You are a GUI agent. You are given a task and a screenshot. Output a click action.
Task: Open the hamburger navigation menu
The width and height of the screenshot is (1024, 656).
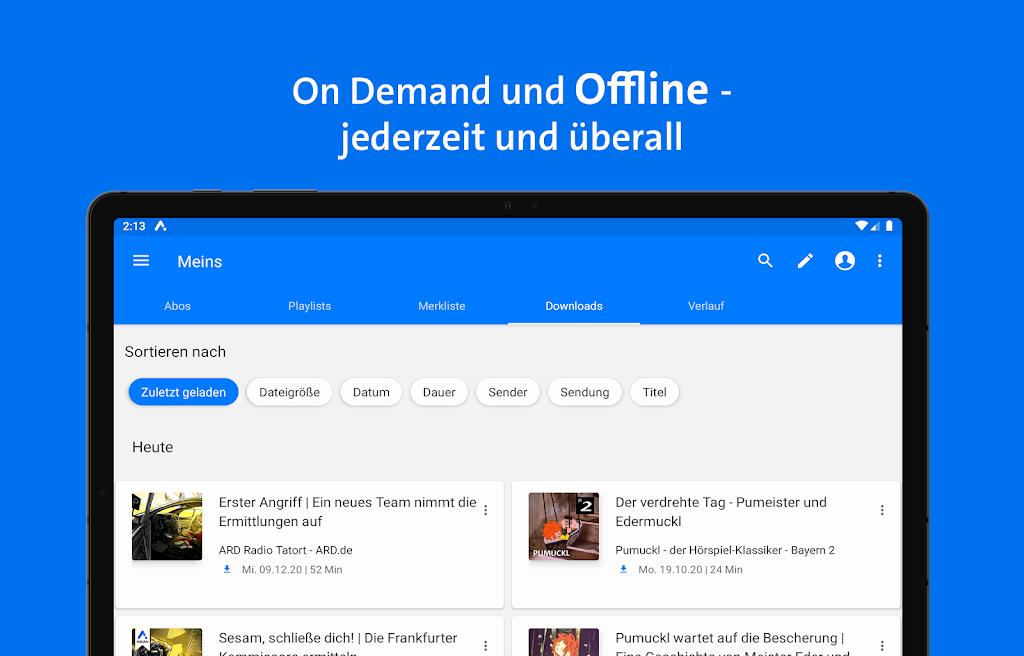pos(141,261)
